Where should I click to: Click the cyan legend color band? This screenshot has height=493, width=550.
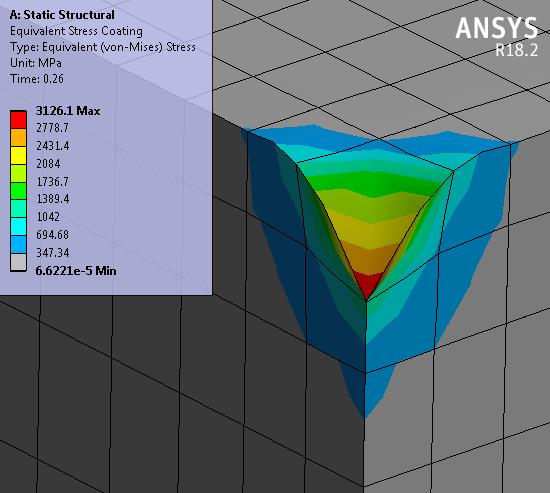pyautogui.click(x=18, y=227)
